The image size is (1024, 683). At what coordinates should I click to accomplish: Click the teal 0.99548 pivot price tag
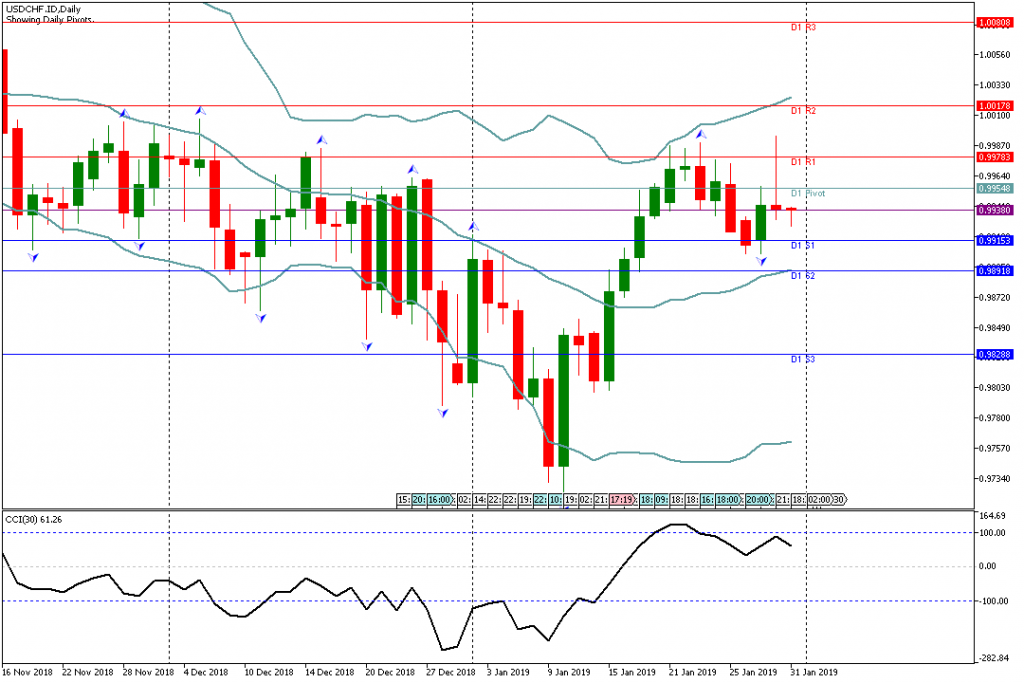pyautogui.click(x=997, y=188)
